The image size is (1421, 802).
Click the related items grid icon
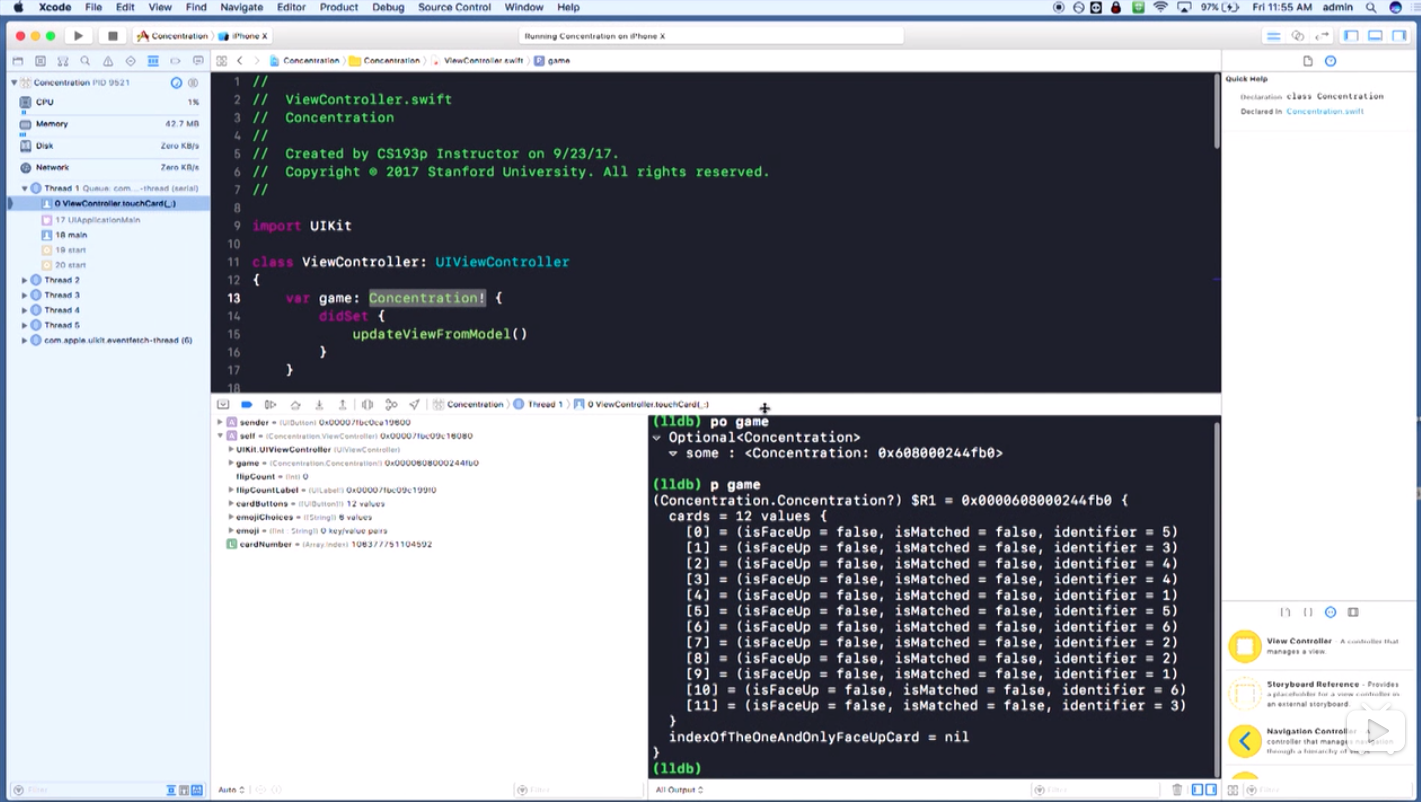[x=222, y=61]
